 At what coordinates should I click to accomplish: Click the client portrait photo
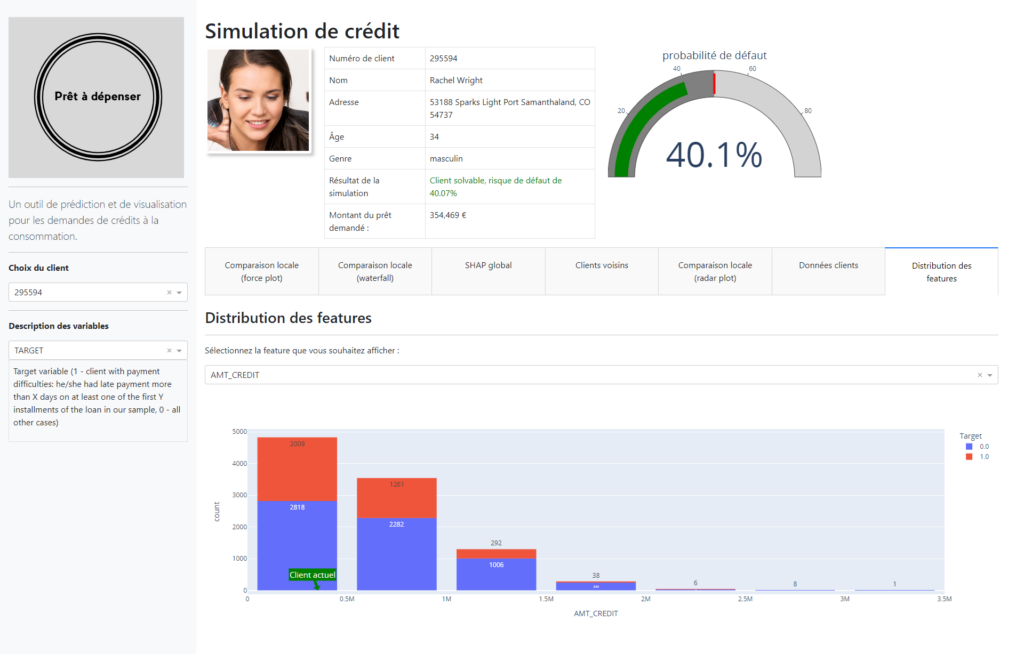pos(258,100)
